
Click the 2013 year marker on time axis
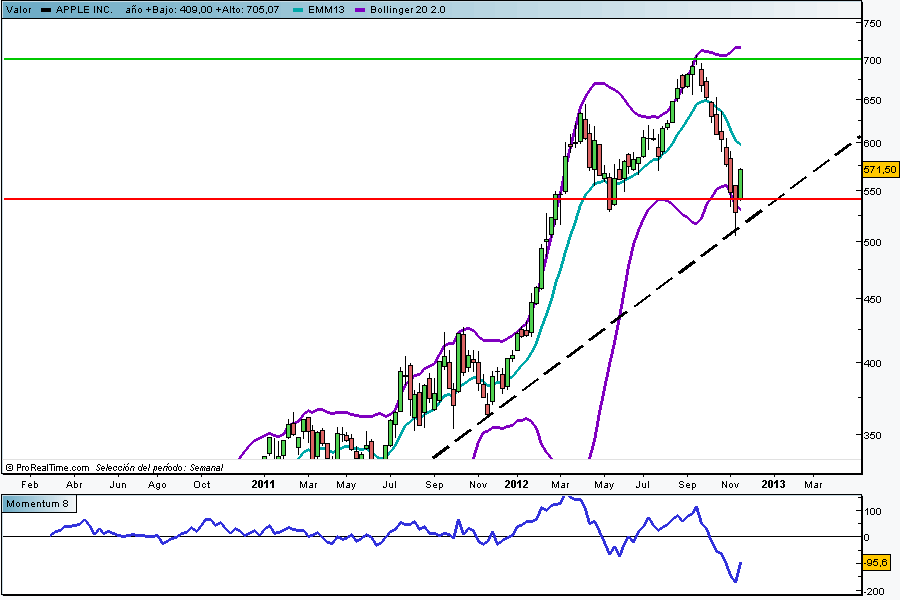click(773, 484)
